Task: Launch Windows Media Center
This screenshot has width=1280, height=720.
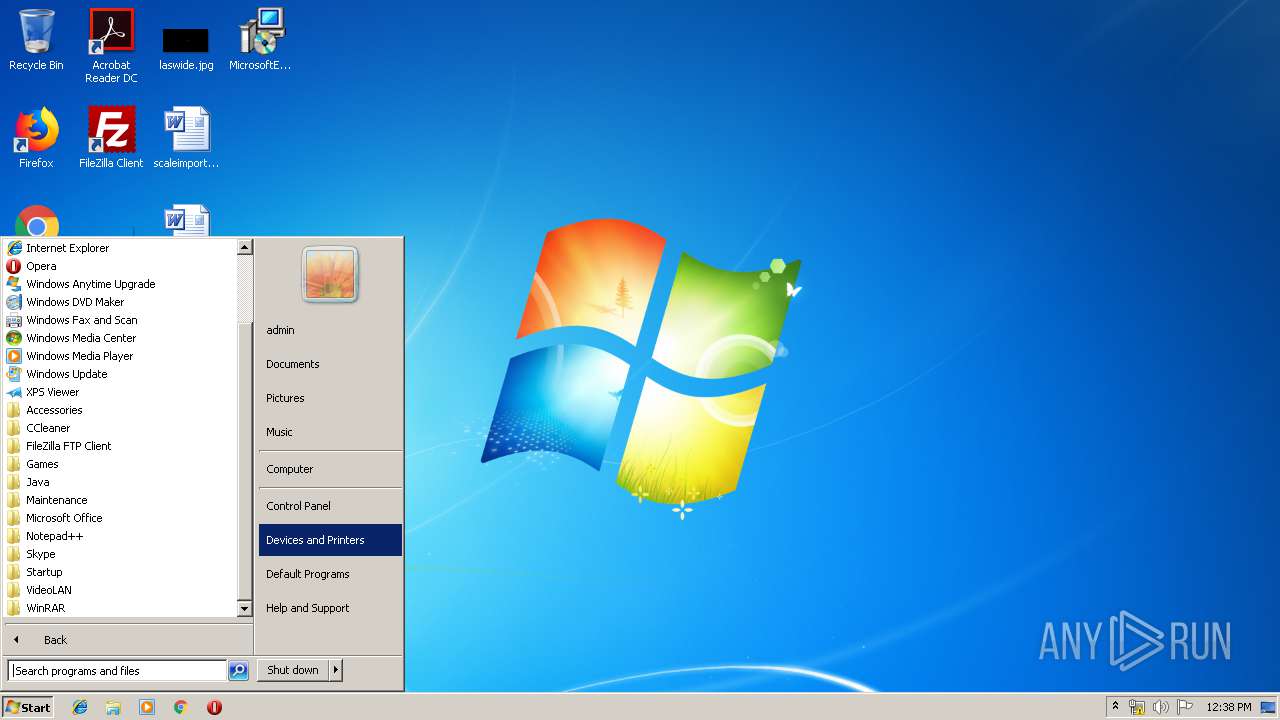Action: pyautogui.click(x=120, y=338)
